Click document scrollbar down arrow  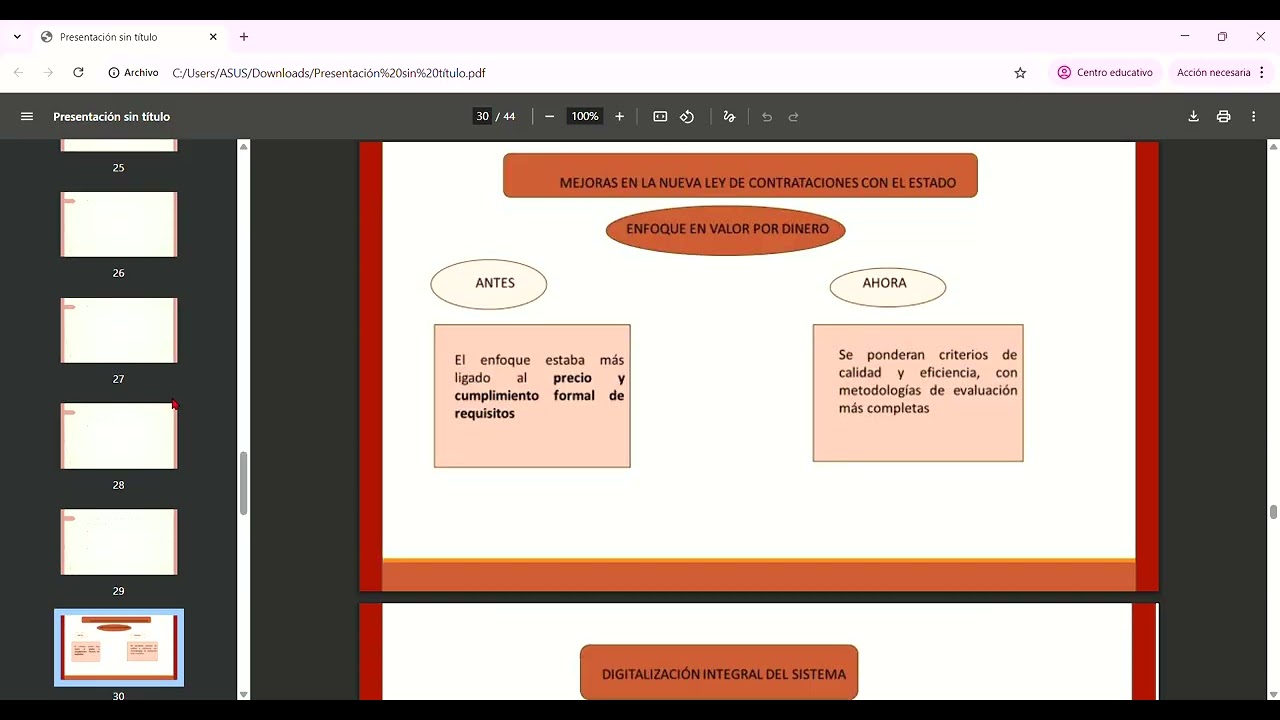coord(1273,693)
